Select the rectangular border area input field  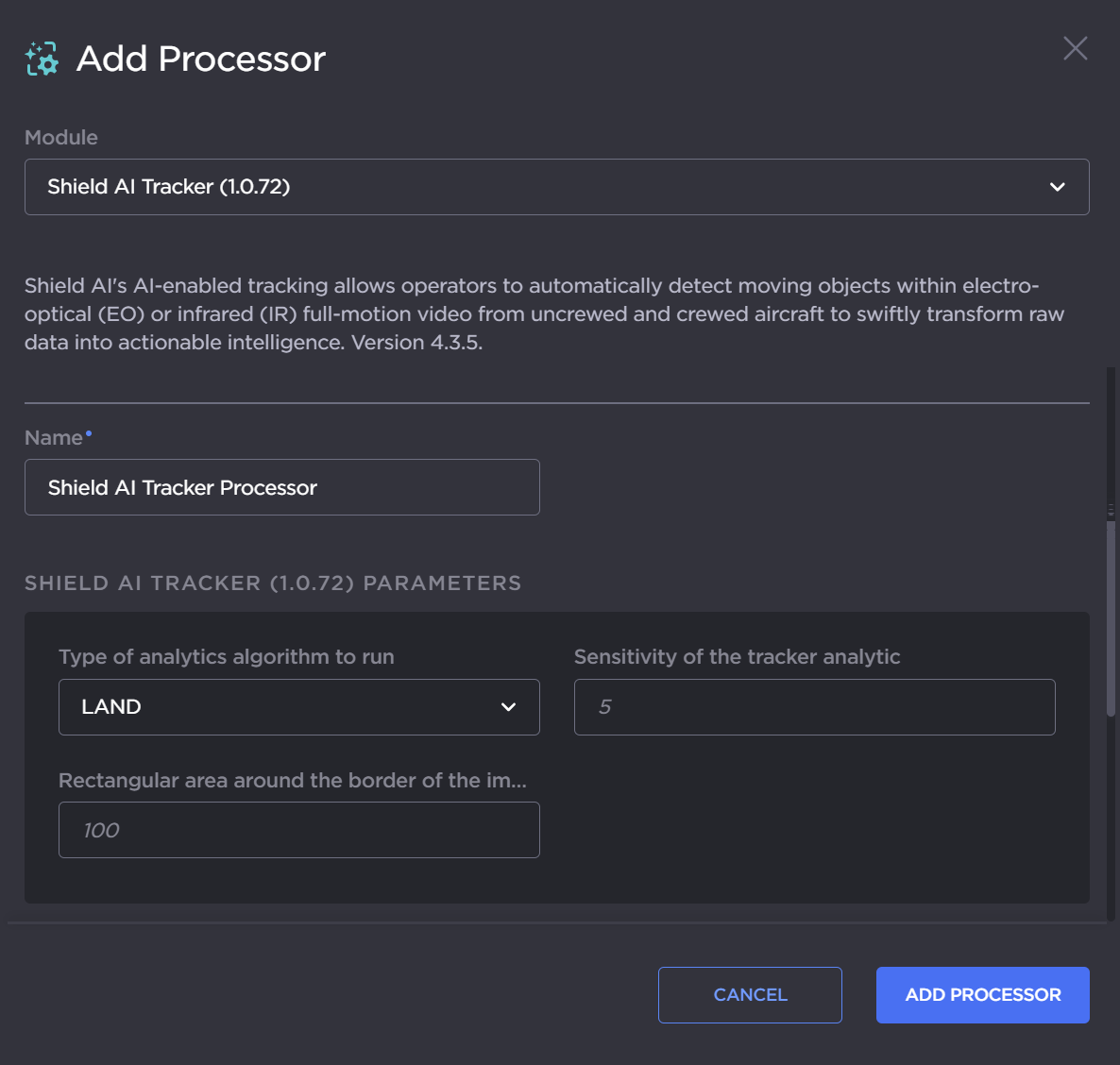(x=298, y=830)
